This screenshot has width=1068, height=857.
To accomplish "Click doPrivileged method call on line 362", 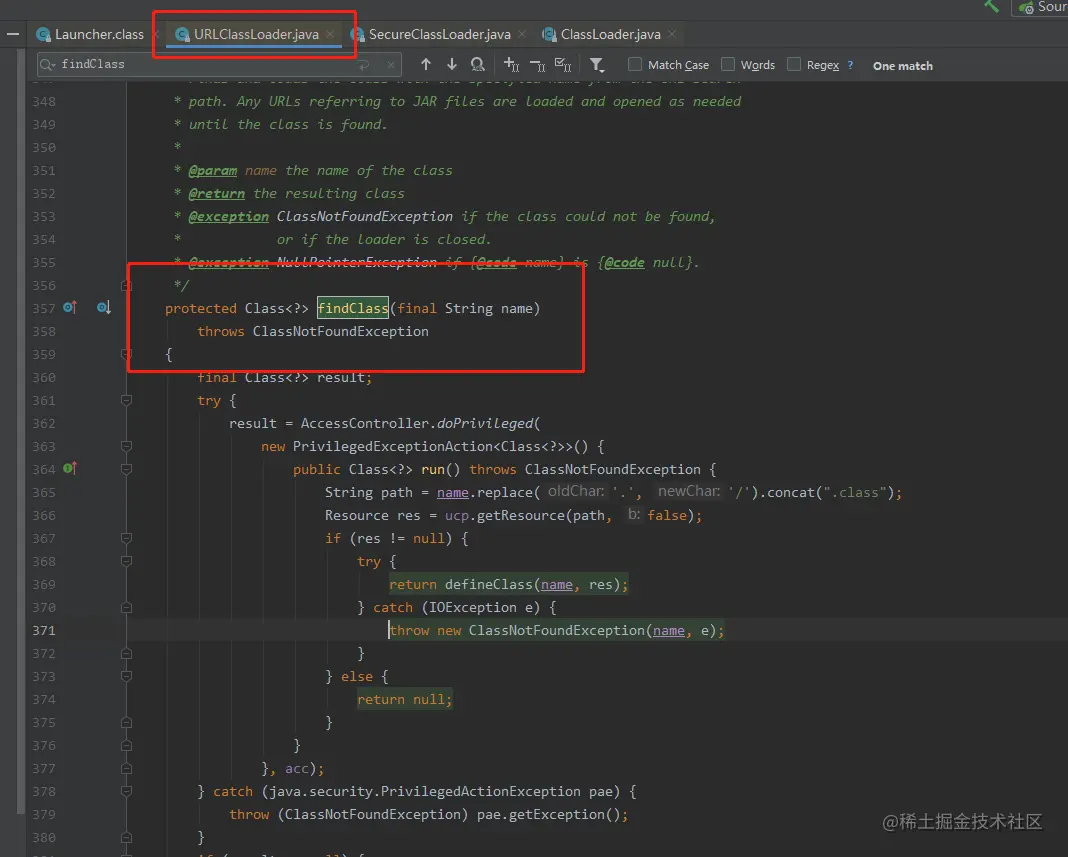I will 485,423.
